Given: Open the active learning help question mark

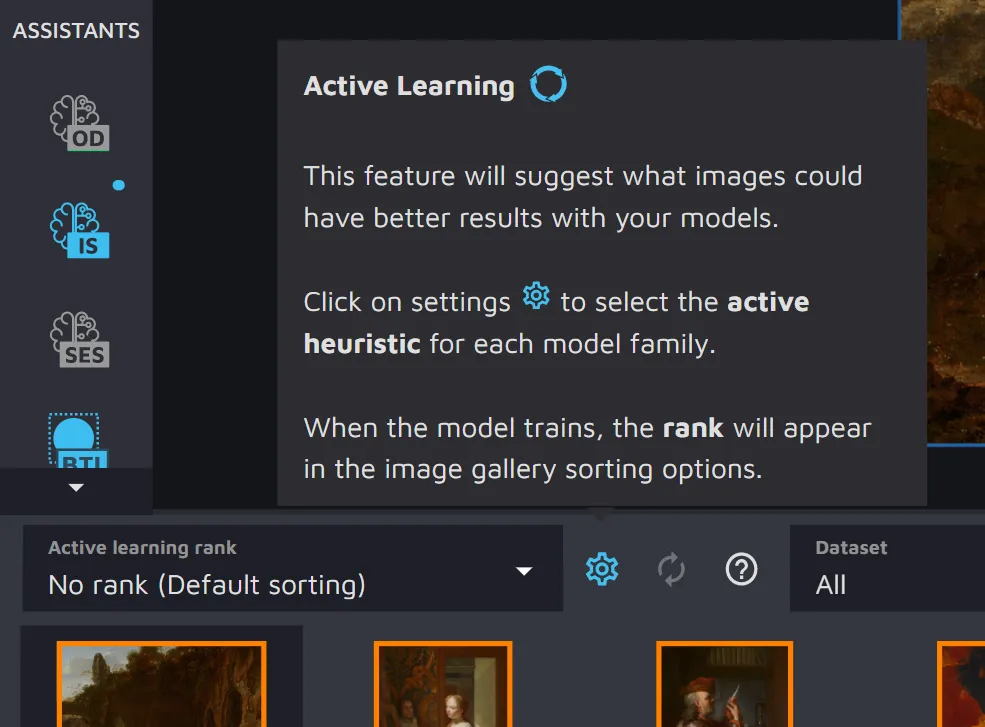Looking at the screenshot, I should point(740,569).
